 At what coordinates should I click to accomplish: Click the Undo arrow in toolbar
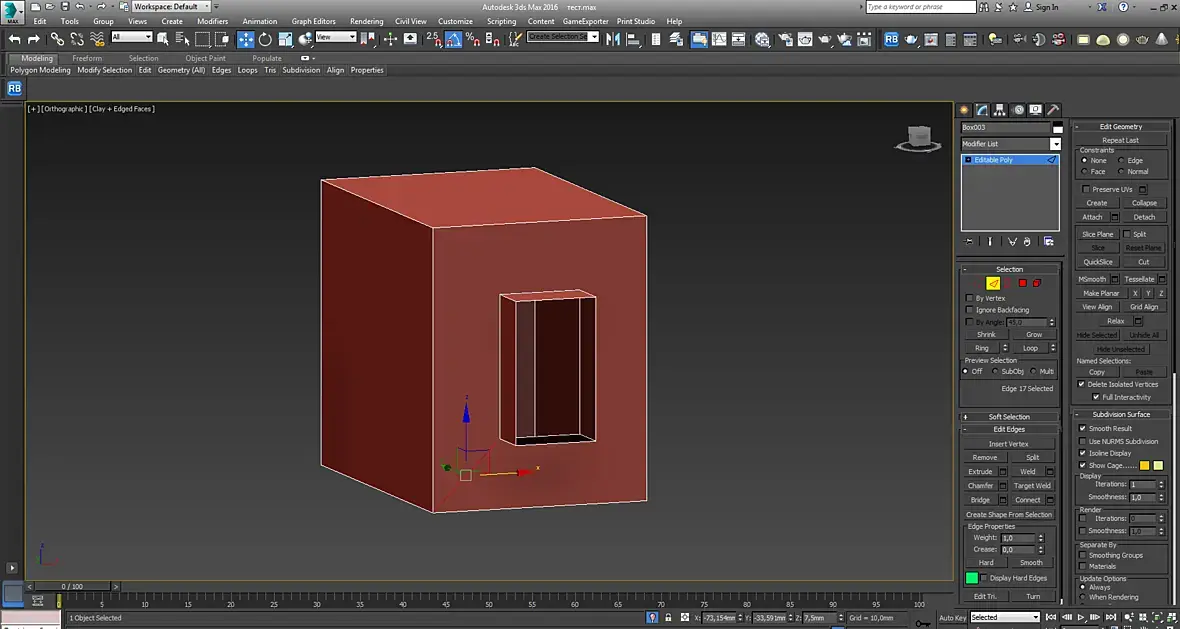[15, 39]
